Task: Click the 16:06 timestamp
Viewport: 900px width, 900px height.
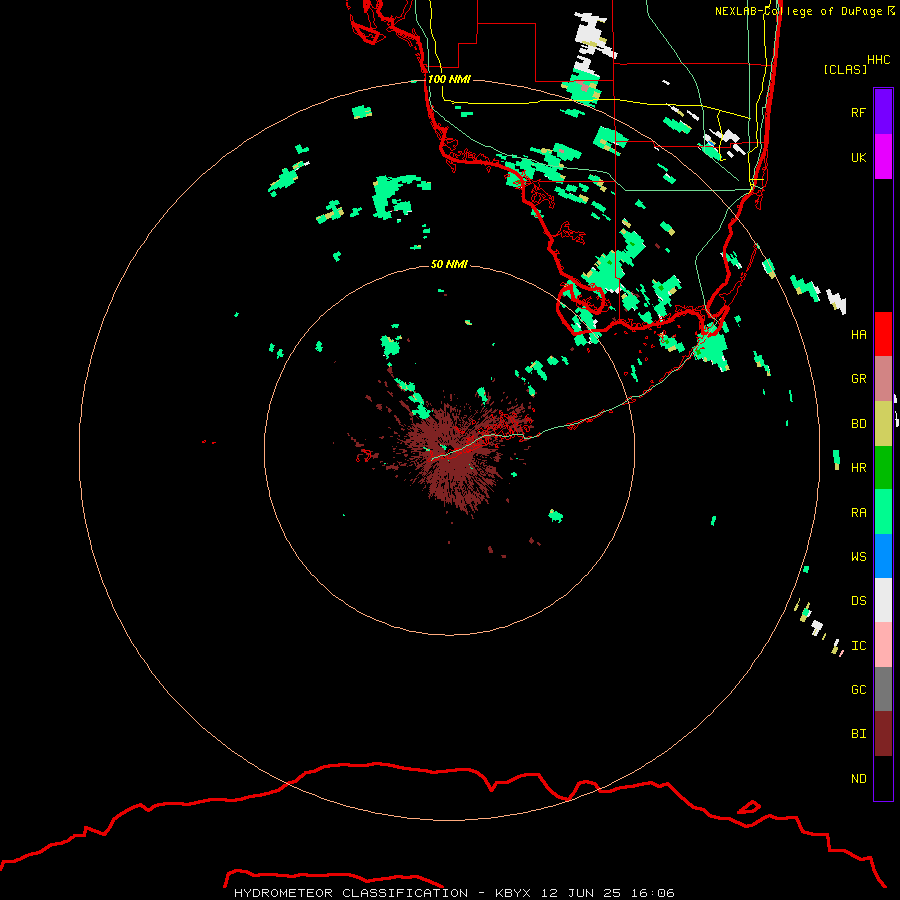Action: coord(652,893)
